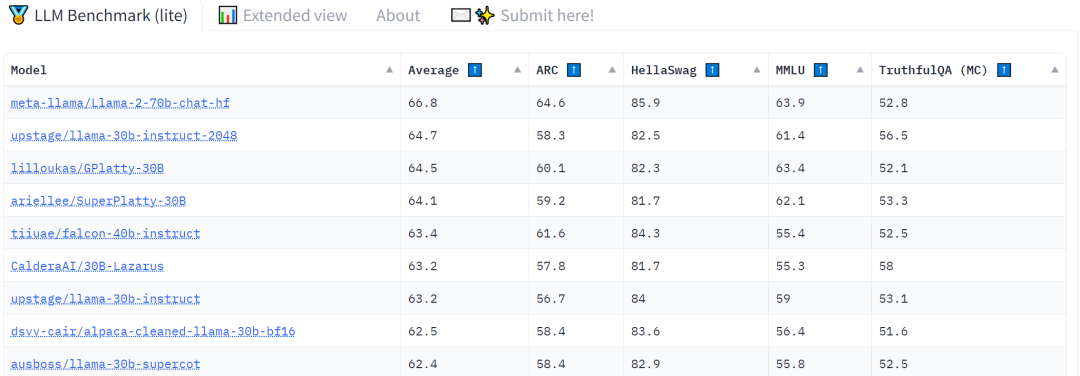Sort table by ARC column triangle
The image size is (1080, 376).
pos(612,70)
